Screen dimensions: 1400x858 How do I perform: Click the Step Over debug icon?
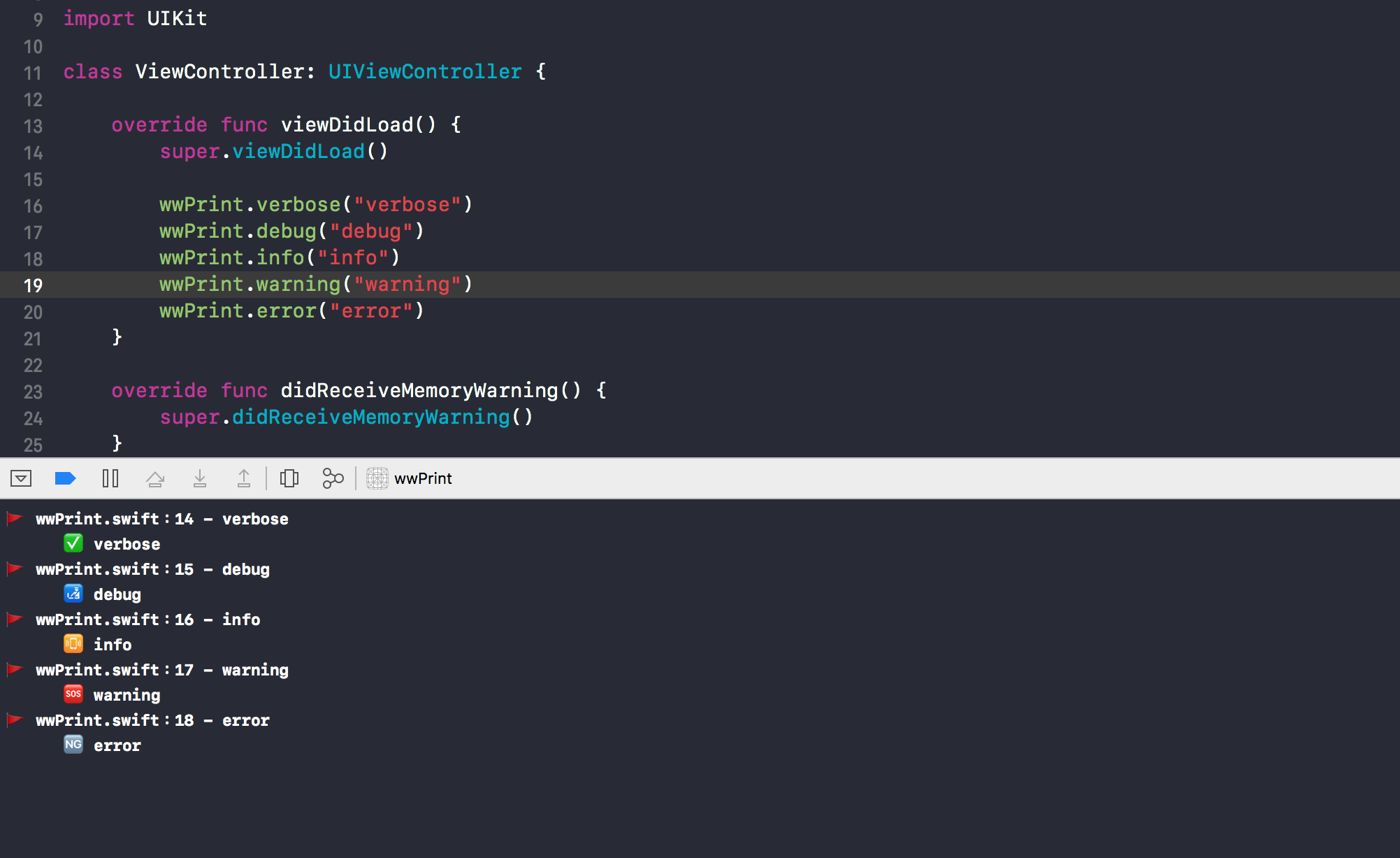[155, 478]
